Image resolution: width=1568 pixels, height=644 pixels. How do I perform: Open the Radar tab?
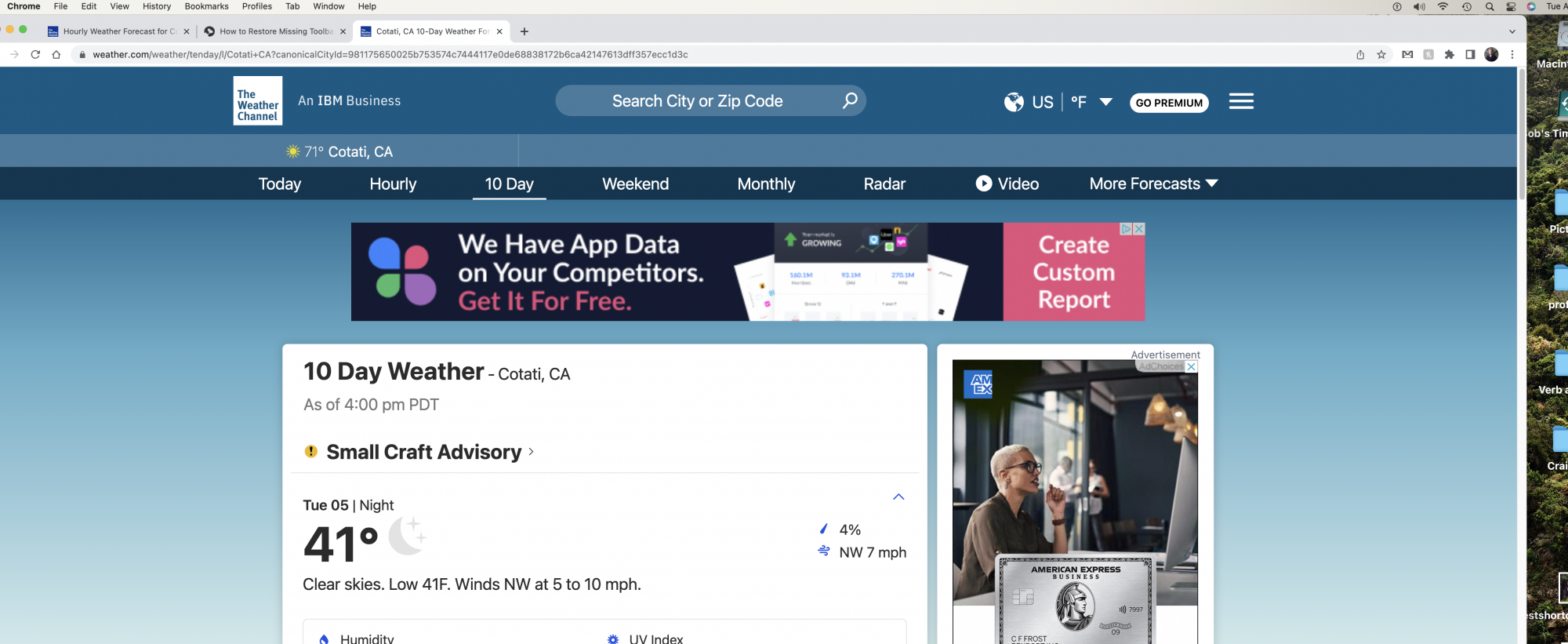(884, 184)
